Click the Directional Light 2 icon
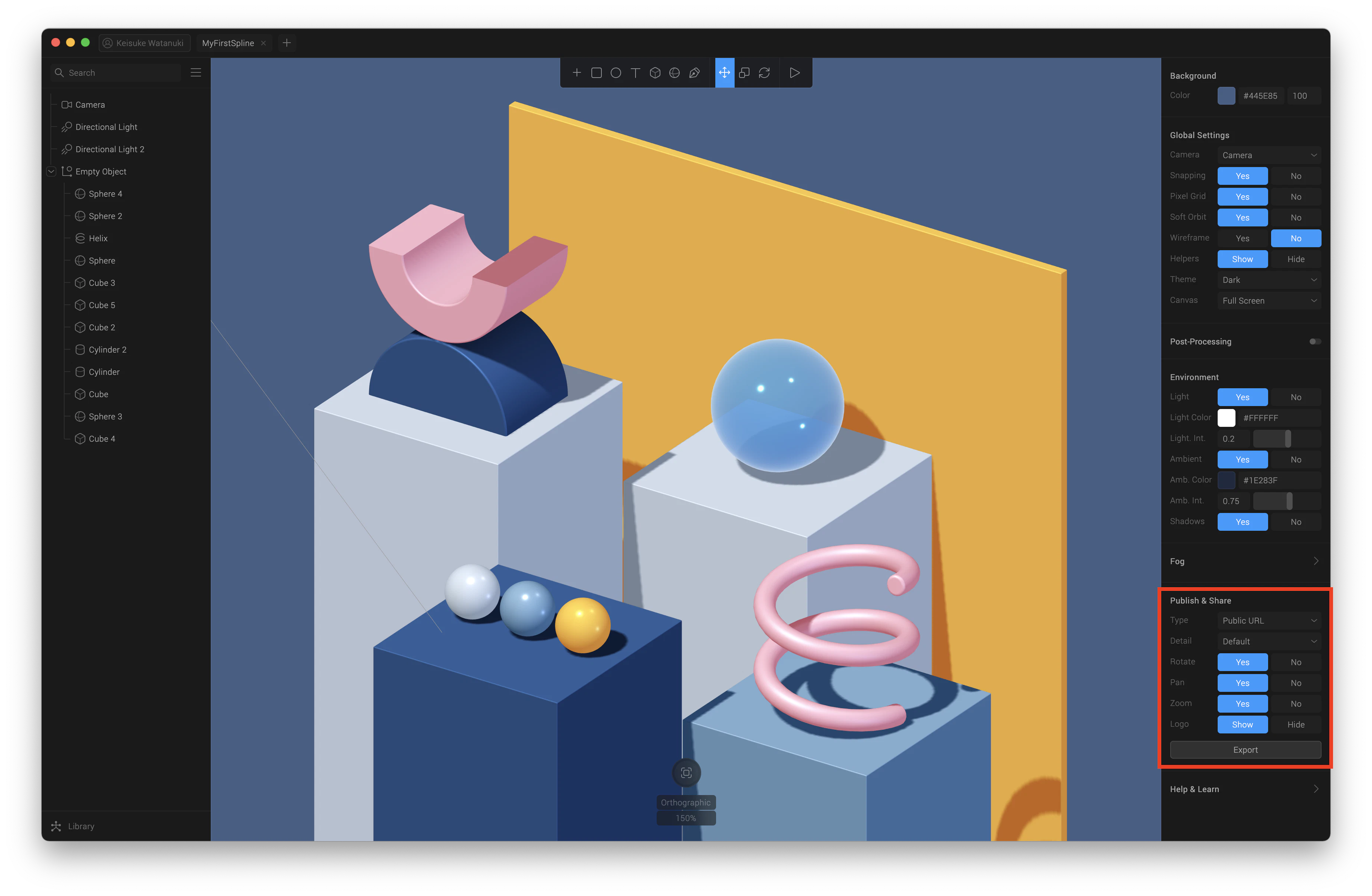Screen dimensions: 1372x896 point(67,149)
